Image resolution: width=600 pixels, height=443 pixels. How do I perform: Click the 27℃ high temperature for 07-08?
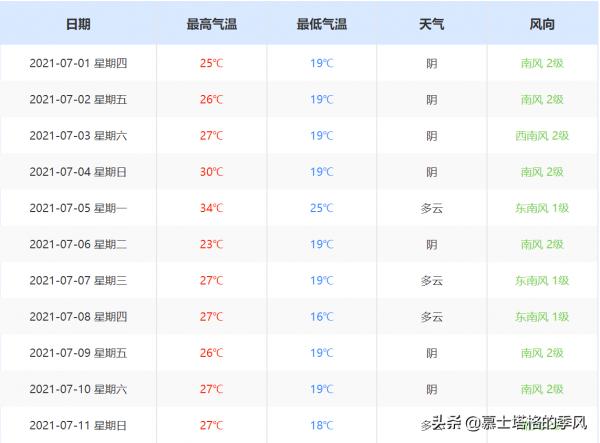[x=211, y=317]
